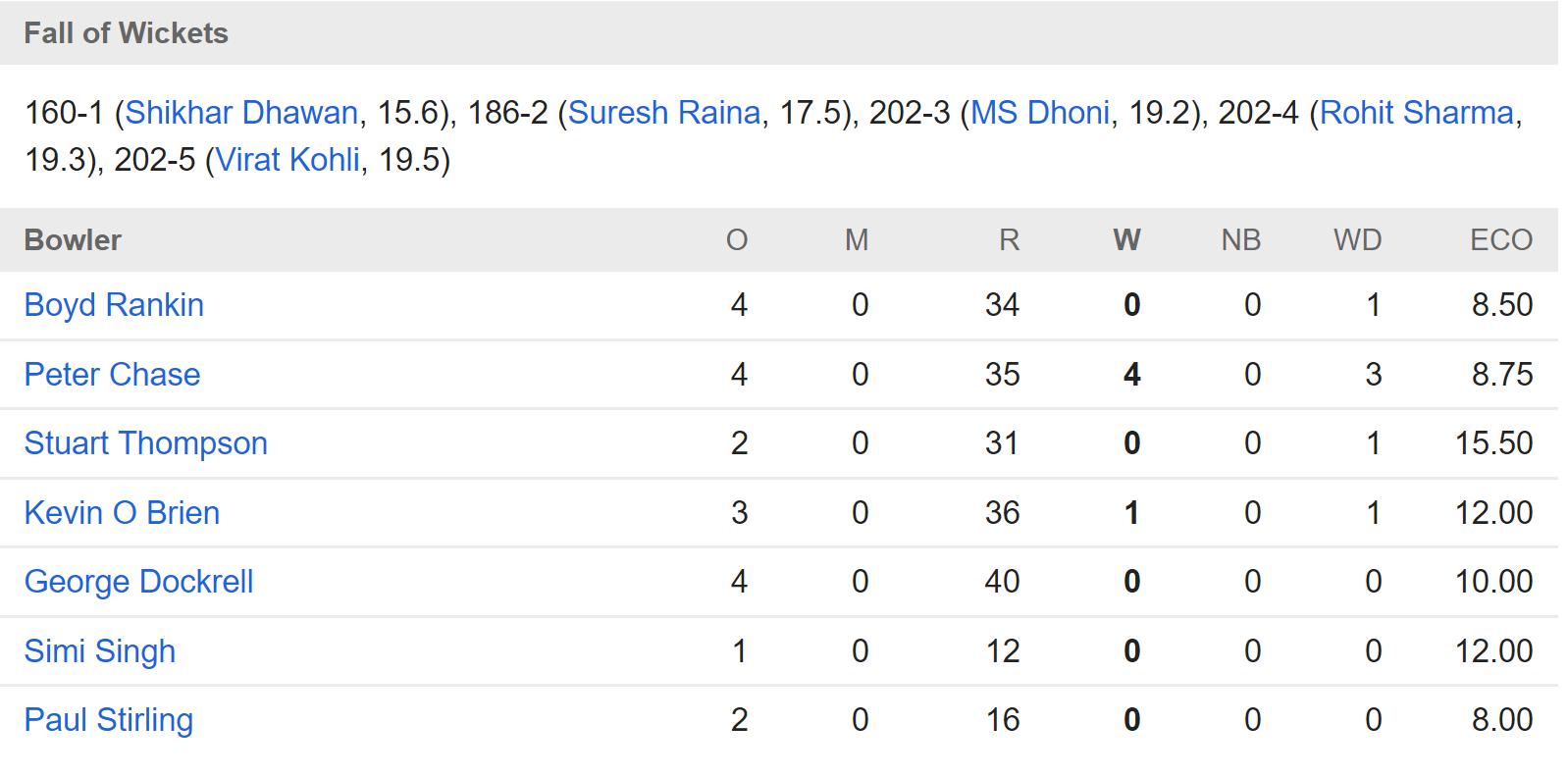This screenshot has width=1568, height=776.
Task: Open Boyd Rankin bowler profile
Action: coord(114,305)
